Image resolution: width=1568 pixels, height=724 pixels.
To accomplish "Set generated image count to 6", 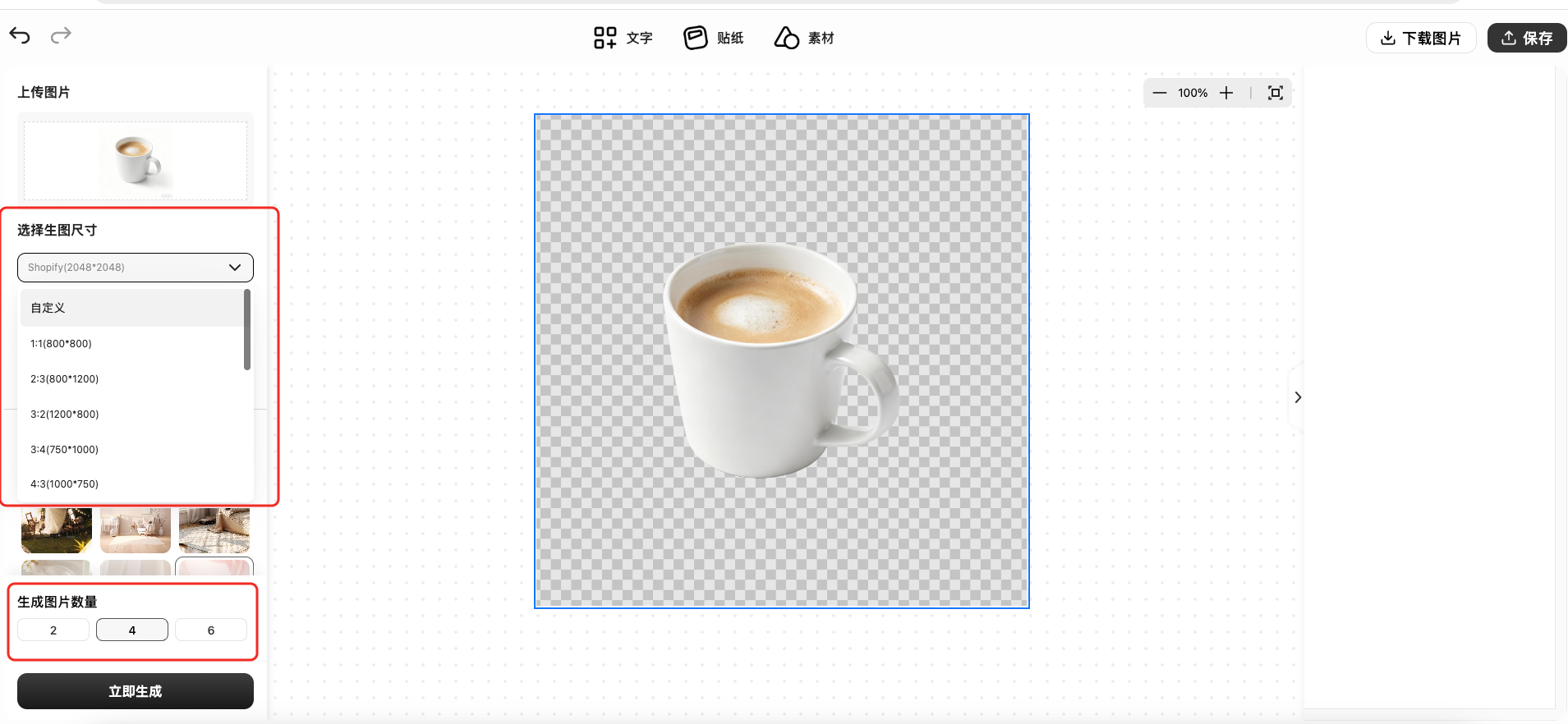I will pos(211,630).
